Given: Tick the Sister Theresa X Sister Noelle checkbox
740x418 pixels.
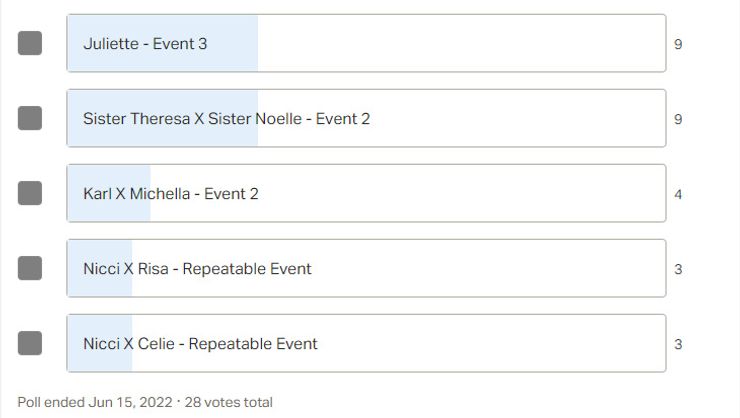Looking at the screenshot, I should click(x=30, y=118).
